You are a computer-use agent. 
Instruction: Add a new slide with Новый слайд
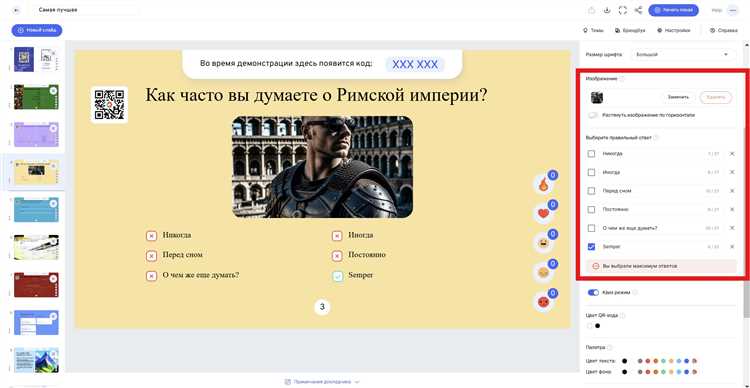(37, 30)
